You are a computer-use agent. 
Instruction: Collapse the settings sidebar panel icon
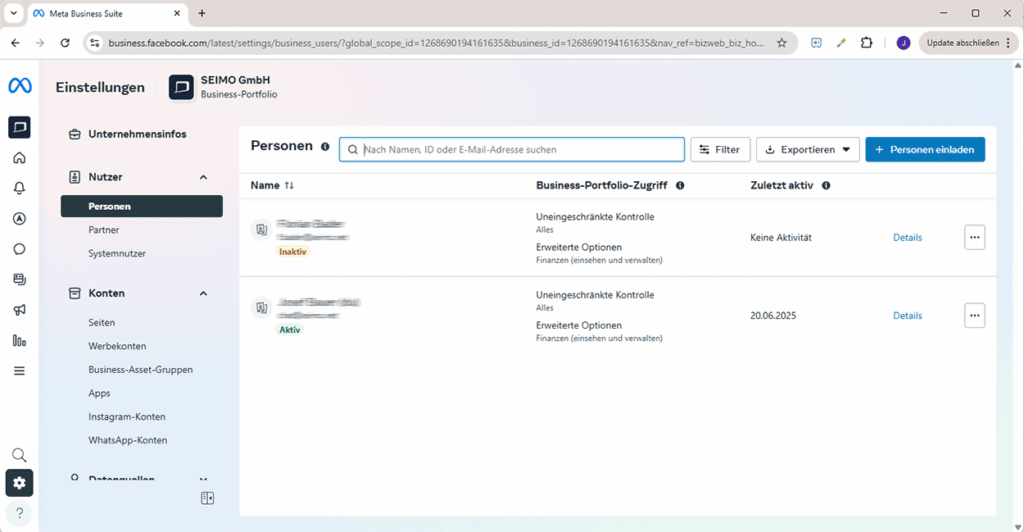tap(207, 498)
